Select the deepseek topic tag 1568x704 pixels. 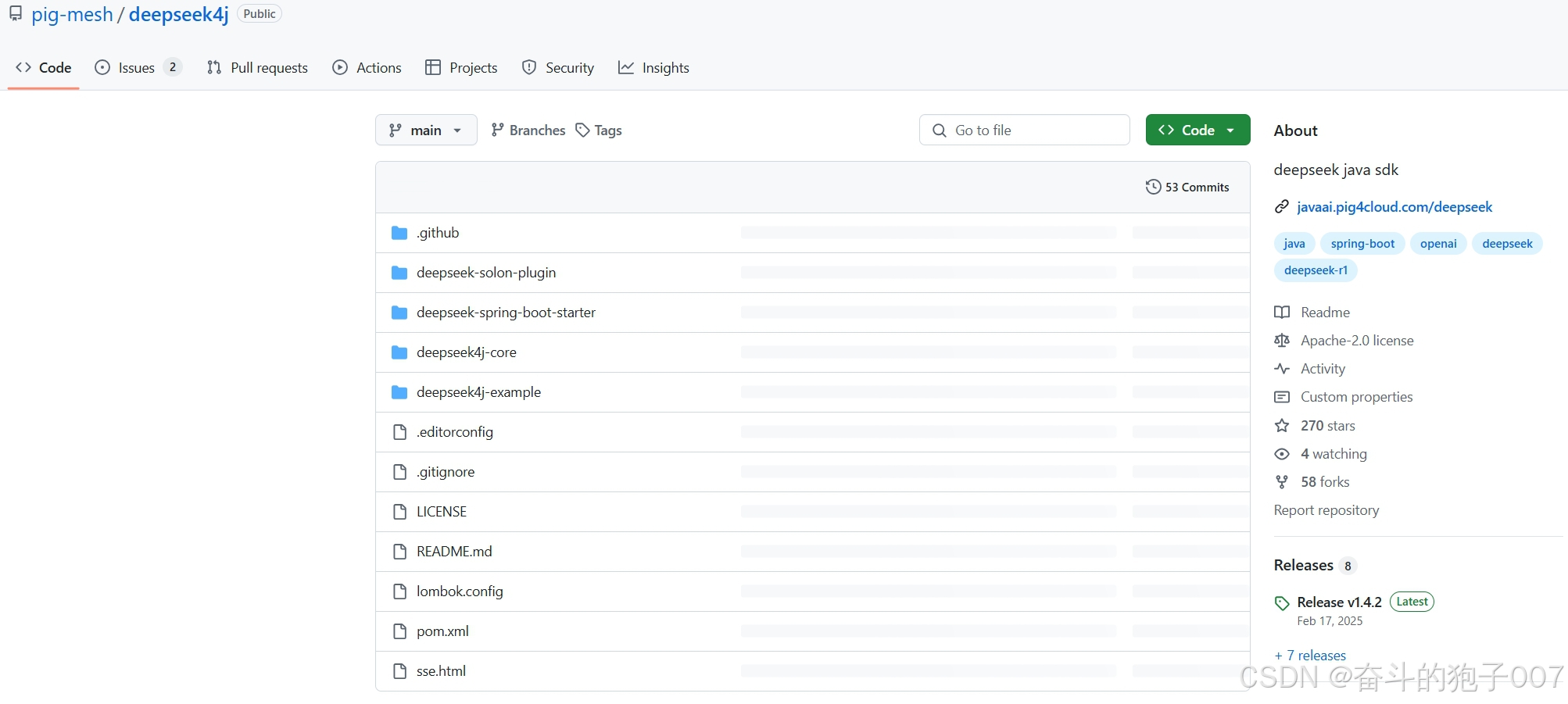point(1507,244)
